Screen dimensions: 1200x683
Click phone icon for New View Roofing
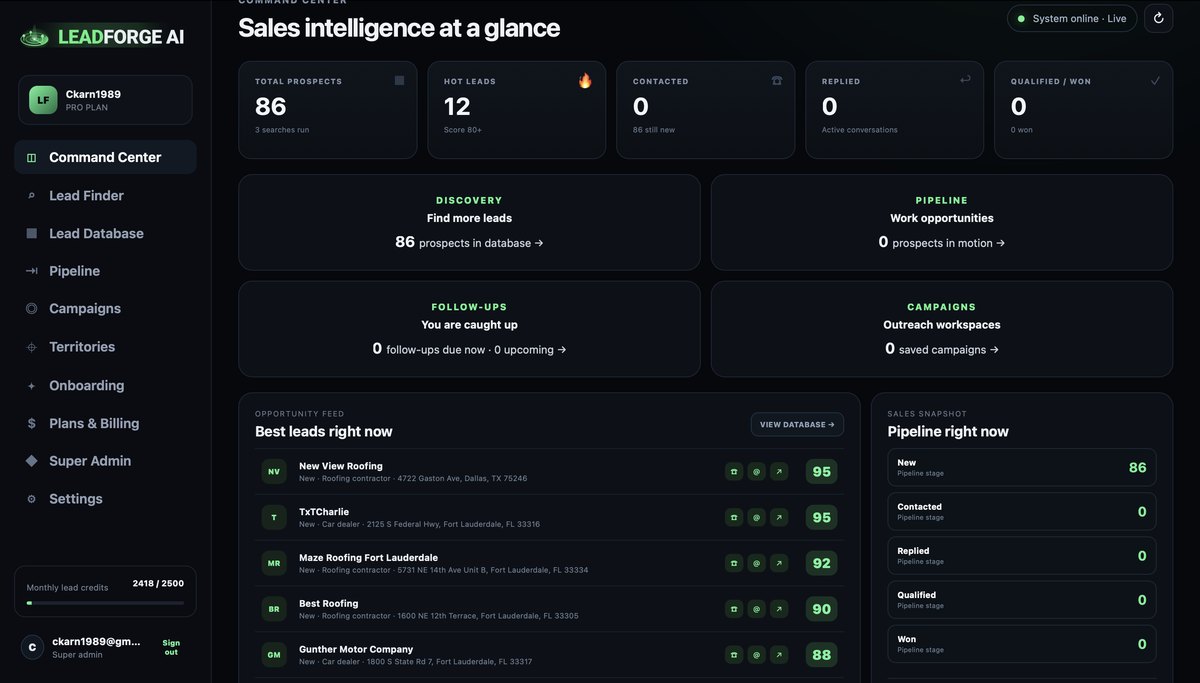click(x=734, y=471)
